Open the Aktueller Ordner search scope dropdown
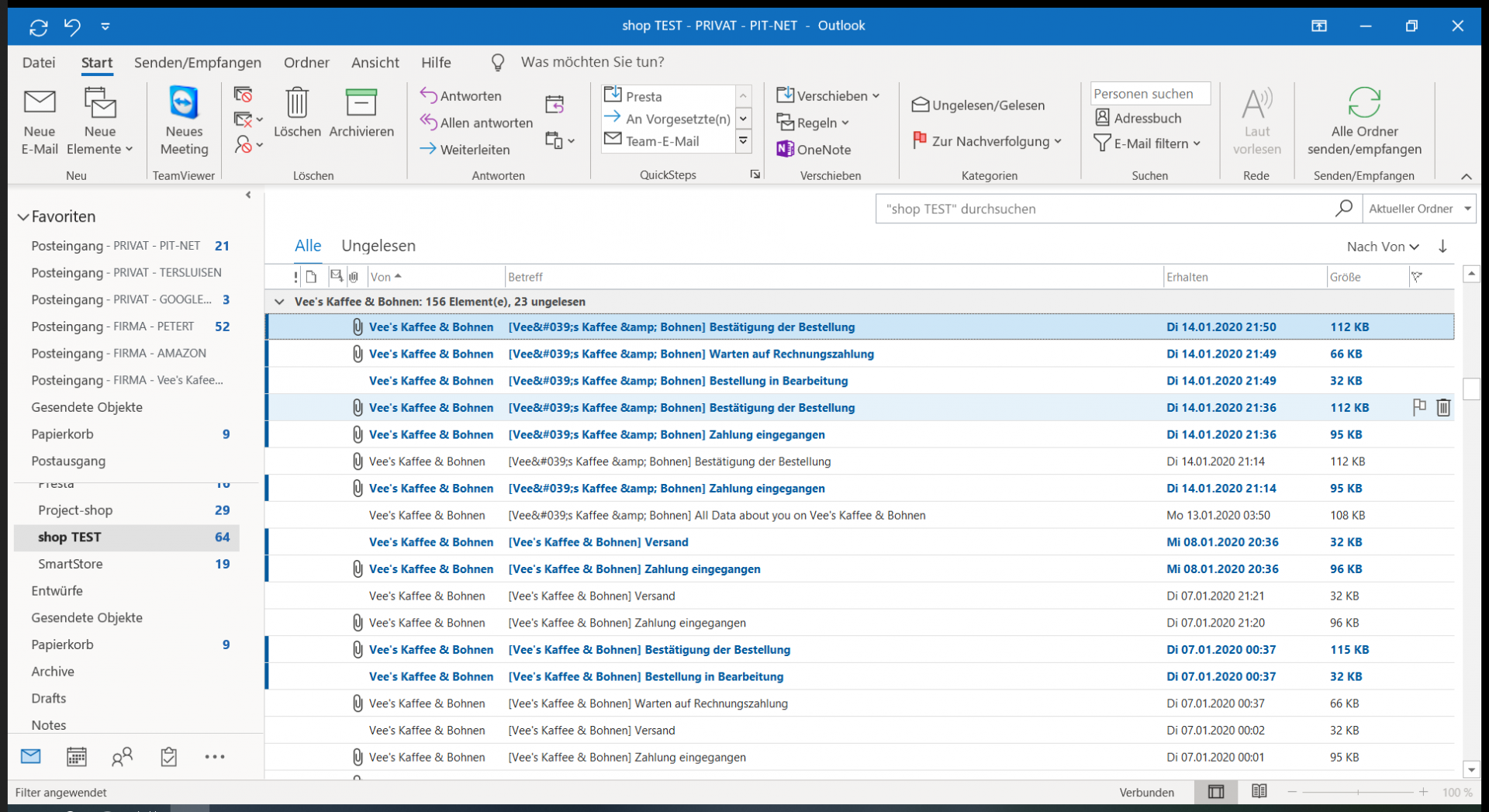Viewport: 1489px width, 812px height. click(x=1467, y=209)
